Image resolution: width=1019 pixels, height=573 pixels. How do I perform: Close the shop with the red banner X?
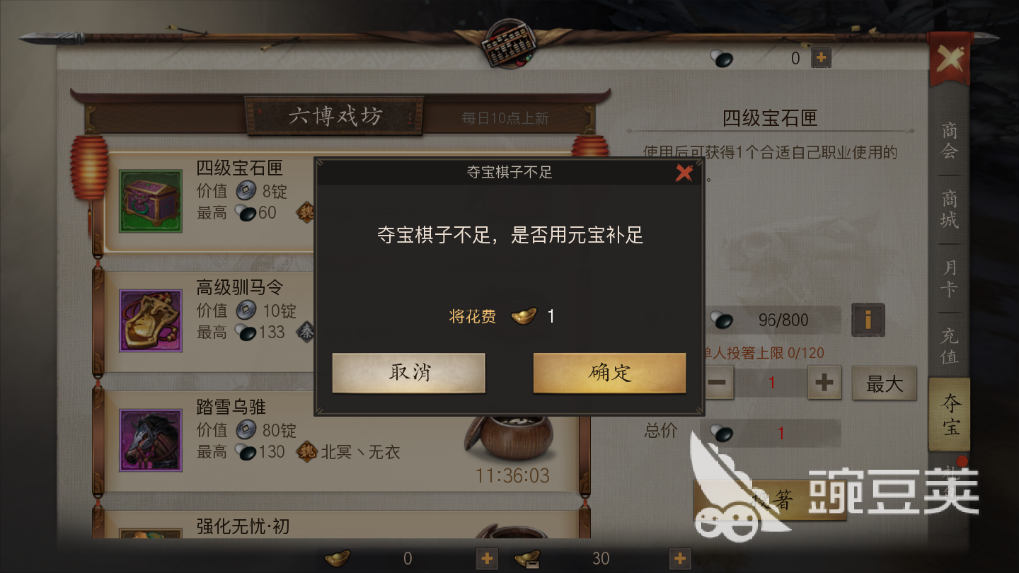pyautogui.click(x=950, y=60)
